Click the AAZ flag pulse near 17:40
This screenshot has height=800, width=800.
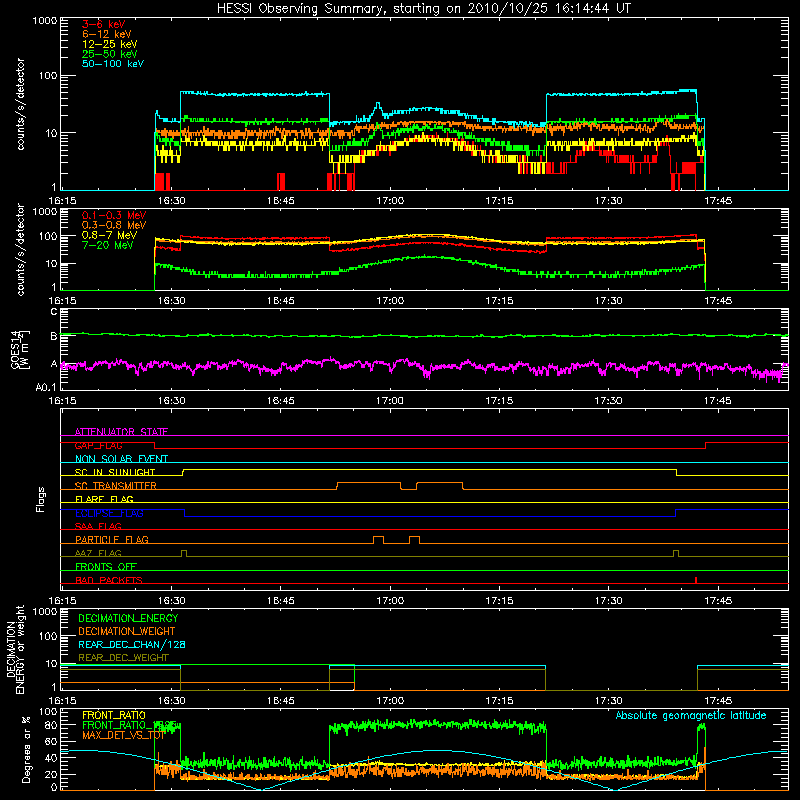[x=676, y=553]
